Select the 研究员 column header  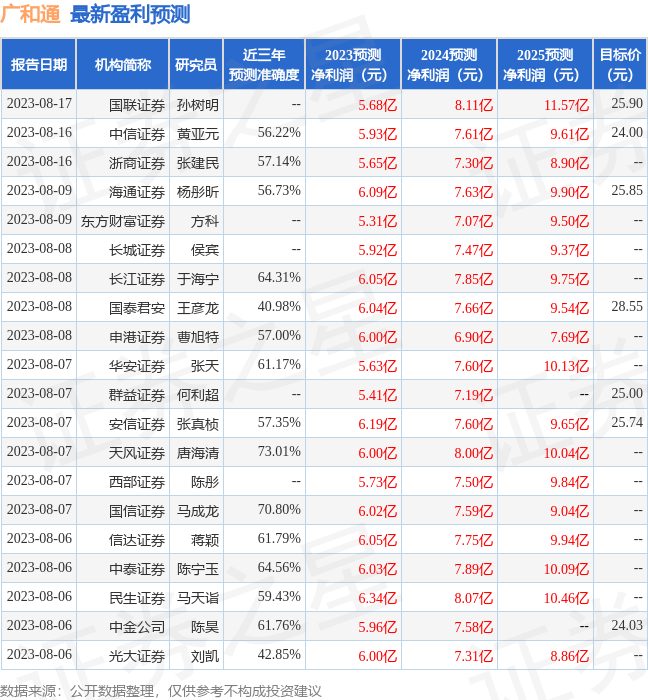point(196,65)
